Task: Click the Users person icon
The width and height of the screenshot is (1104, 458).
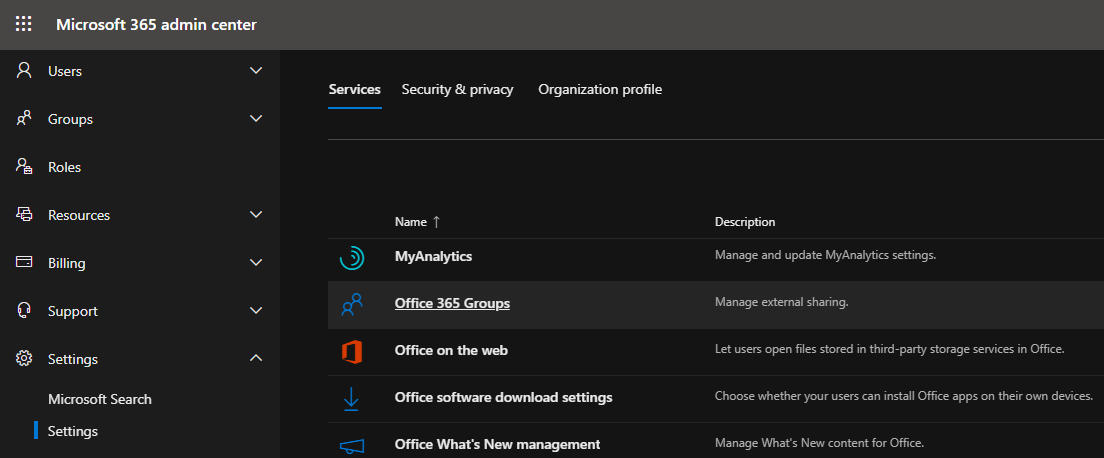Action: click(x=24, y=70)
